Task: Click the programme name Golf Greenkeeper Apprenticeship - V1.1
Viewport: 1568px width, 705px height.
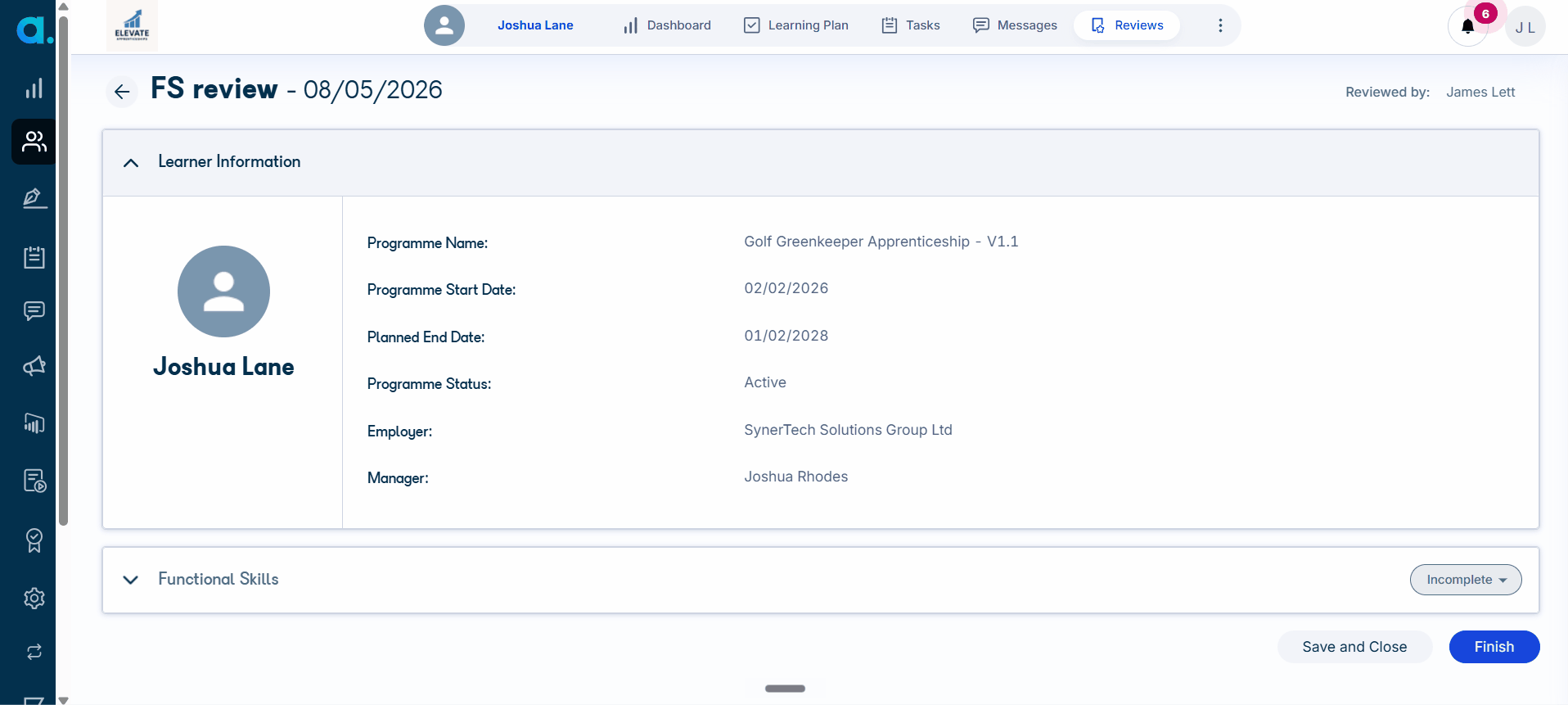Action: tap(881, 242)
